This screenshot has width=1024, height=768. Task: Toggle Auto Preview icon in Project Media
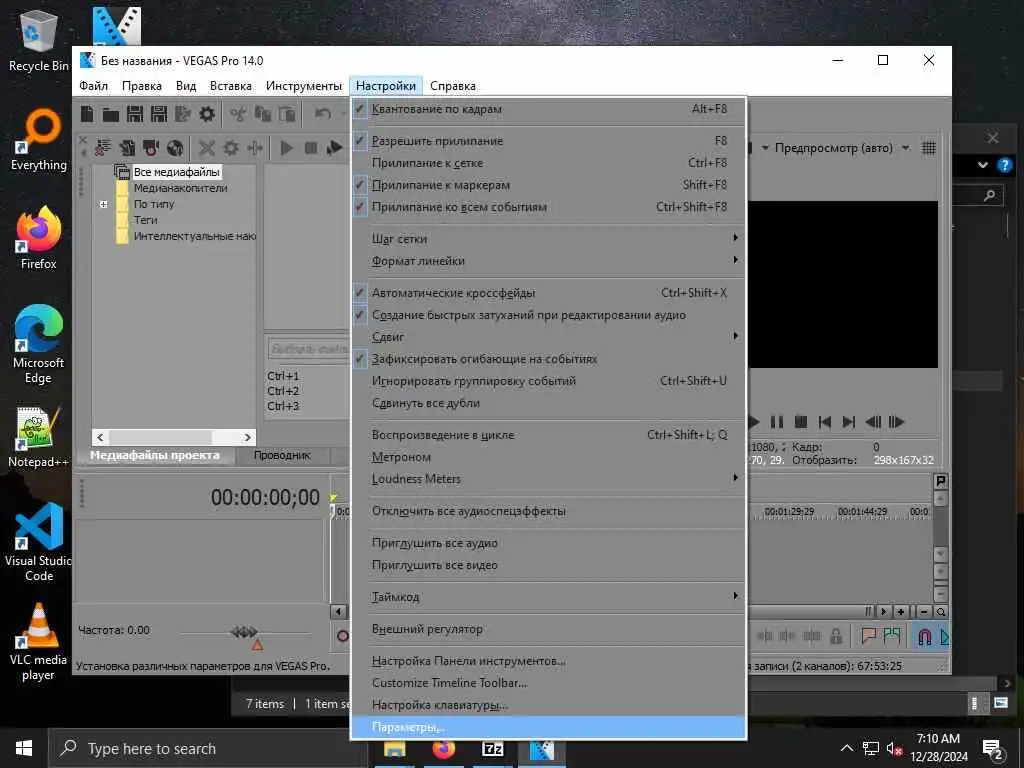pyautogui.click(x=335, y=148)
